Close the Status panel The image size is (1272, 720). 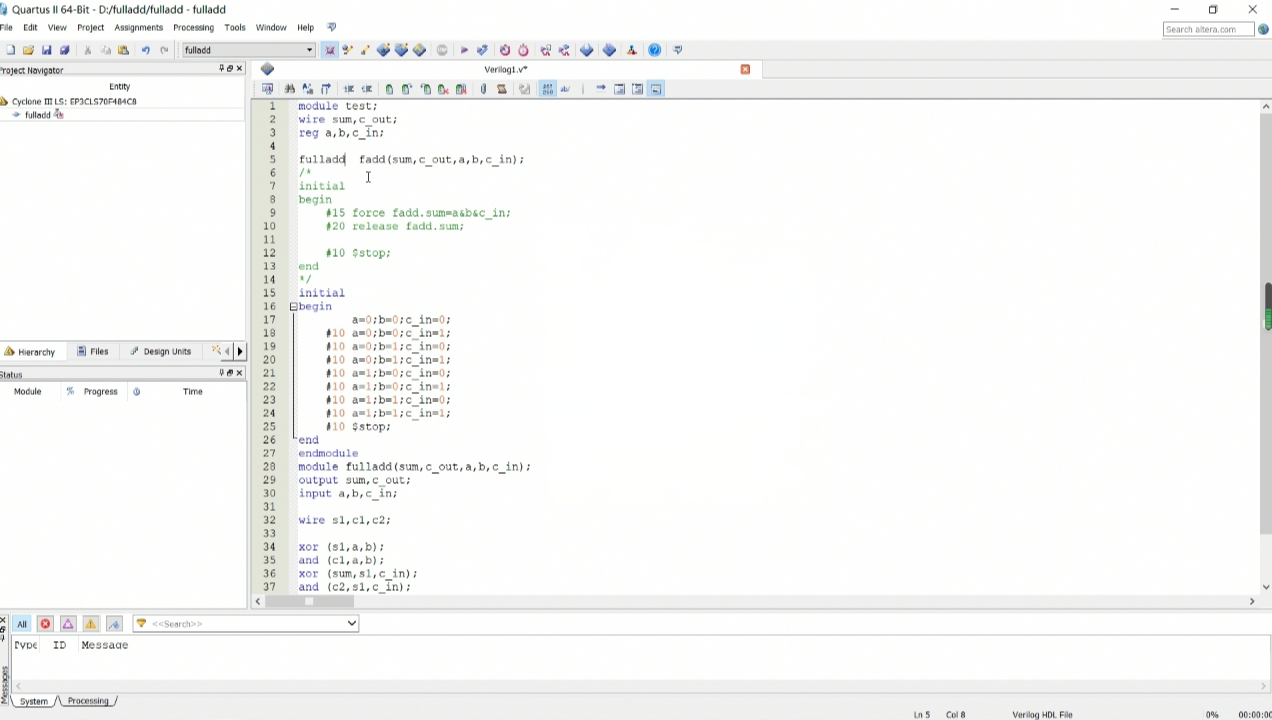[x=239, y=373]
